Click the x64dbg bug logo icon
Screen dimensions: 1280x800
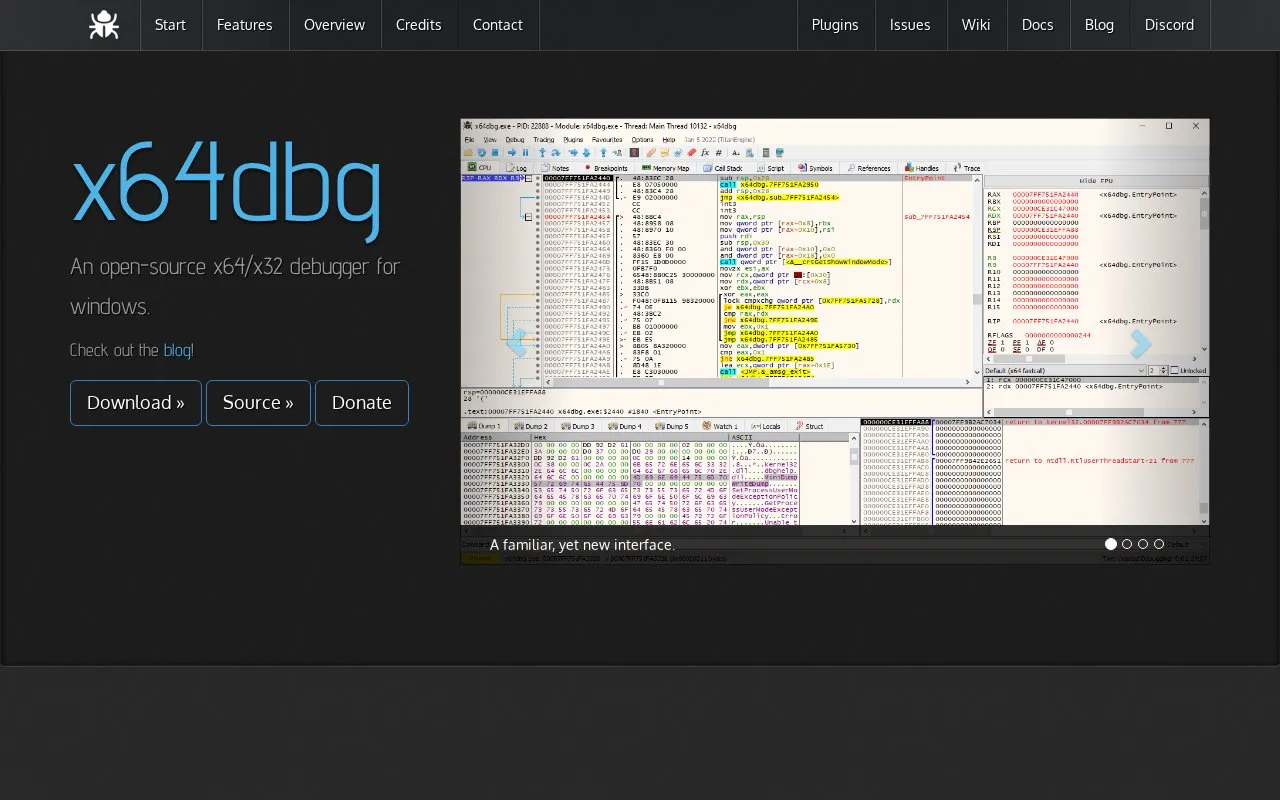104,25
